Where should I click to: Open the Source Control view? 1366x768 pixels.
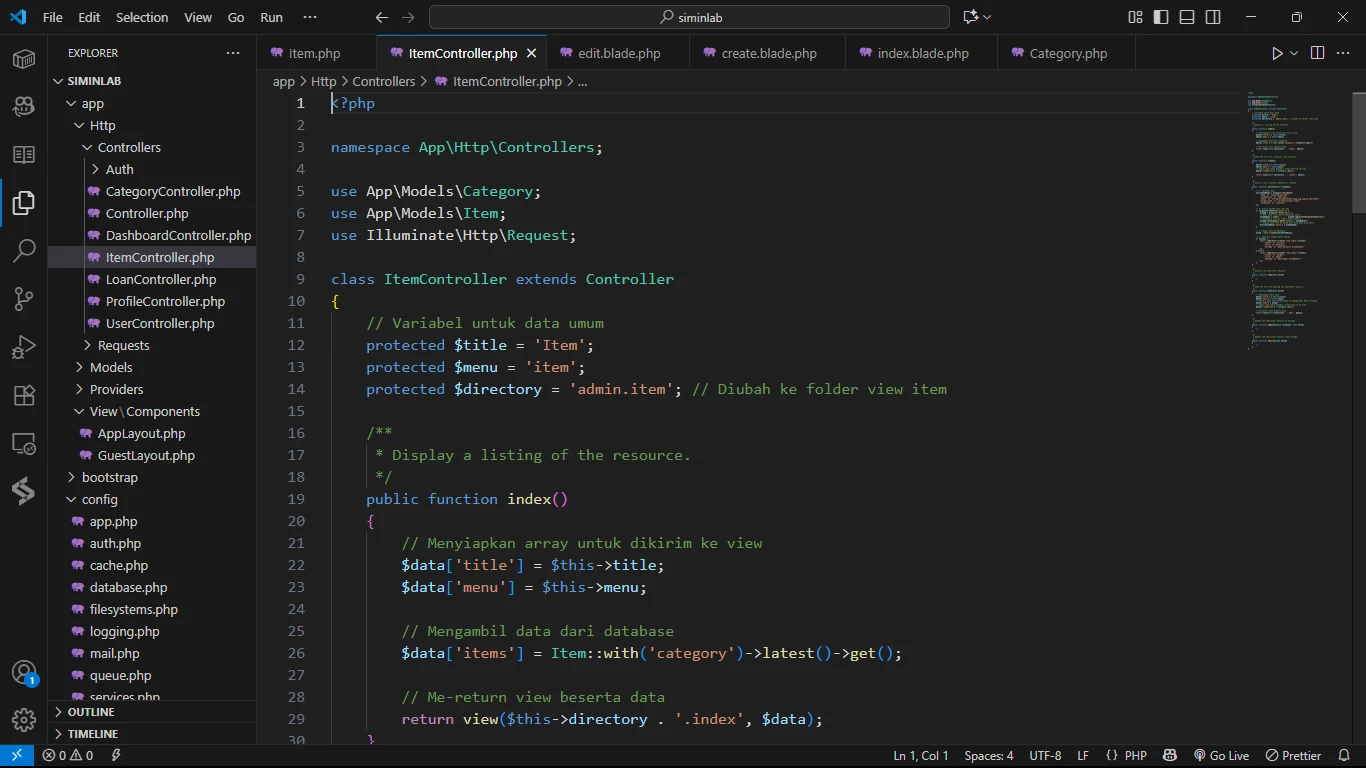click(24, 299)
